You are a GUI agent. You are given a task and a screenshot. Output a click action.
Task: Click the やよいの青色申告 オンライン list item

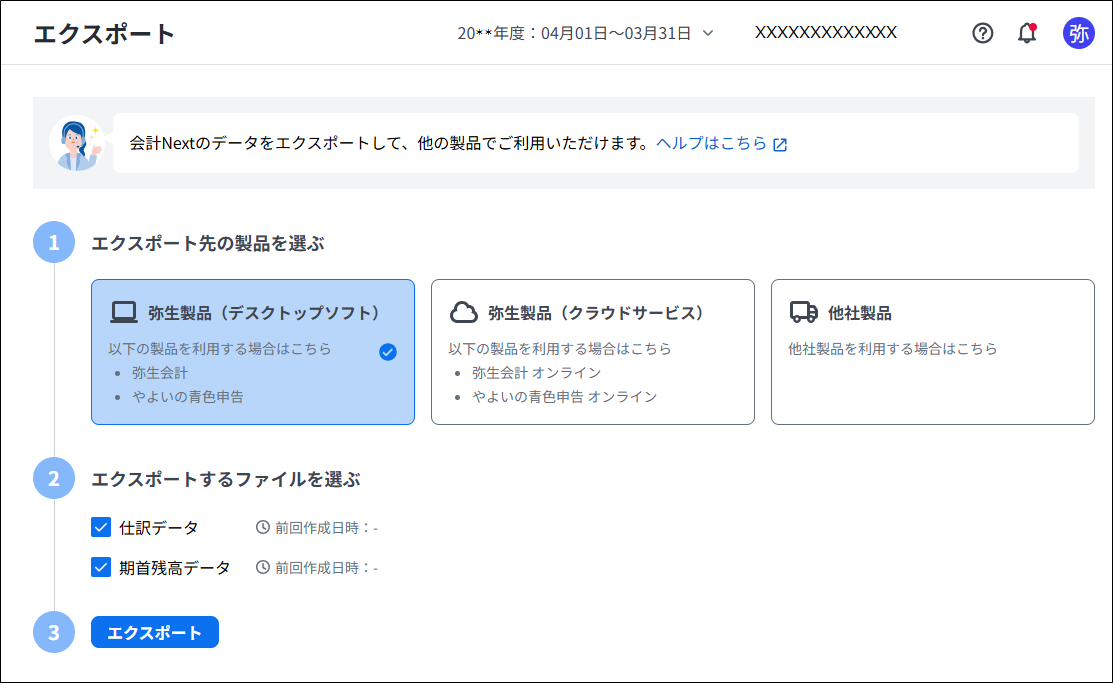click(x=564, y=397)
